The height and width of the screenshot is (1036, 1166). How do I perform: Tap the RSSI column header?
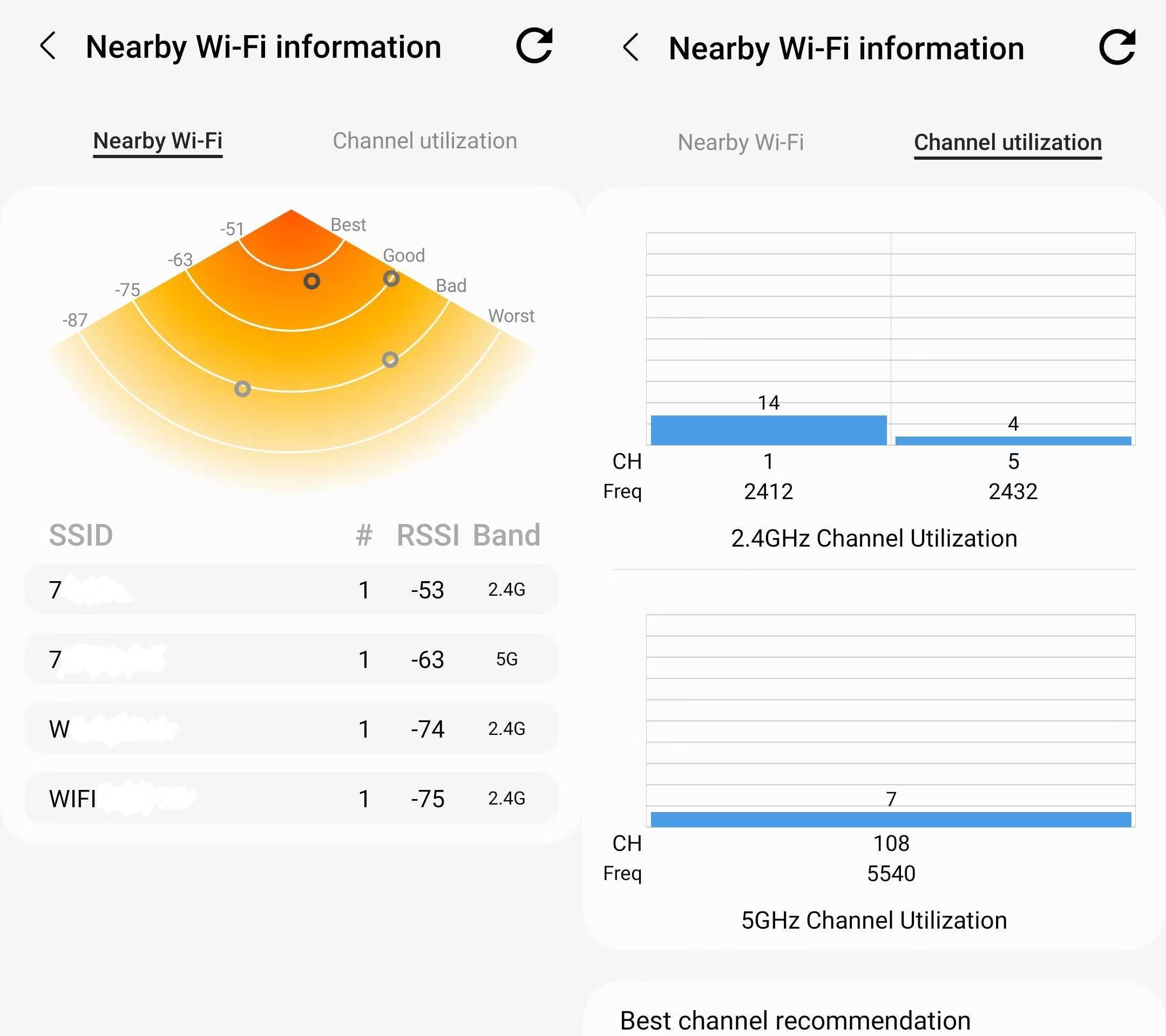tap(428, 535)
